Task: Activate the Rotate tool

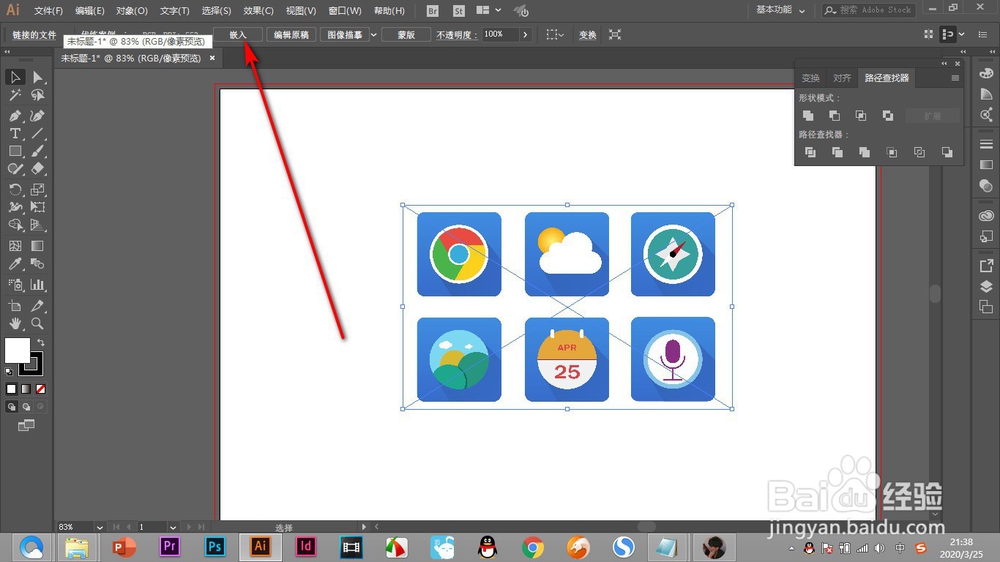Action: click(15, 189)
